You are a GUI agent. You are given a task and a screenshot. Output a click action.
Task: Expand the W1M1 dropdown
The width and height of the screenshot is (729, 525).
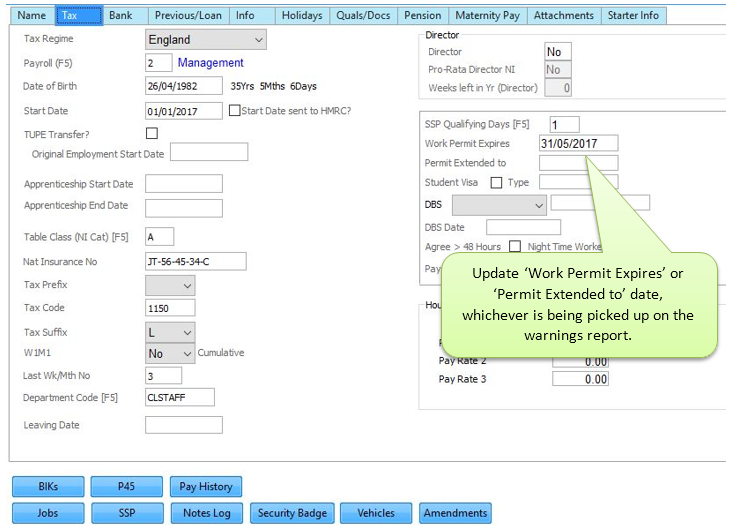[170, 354]
